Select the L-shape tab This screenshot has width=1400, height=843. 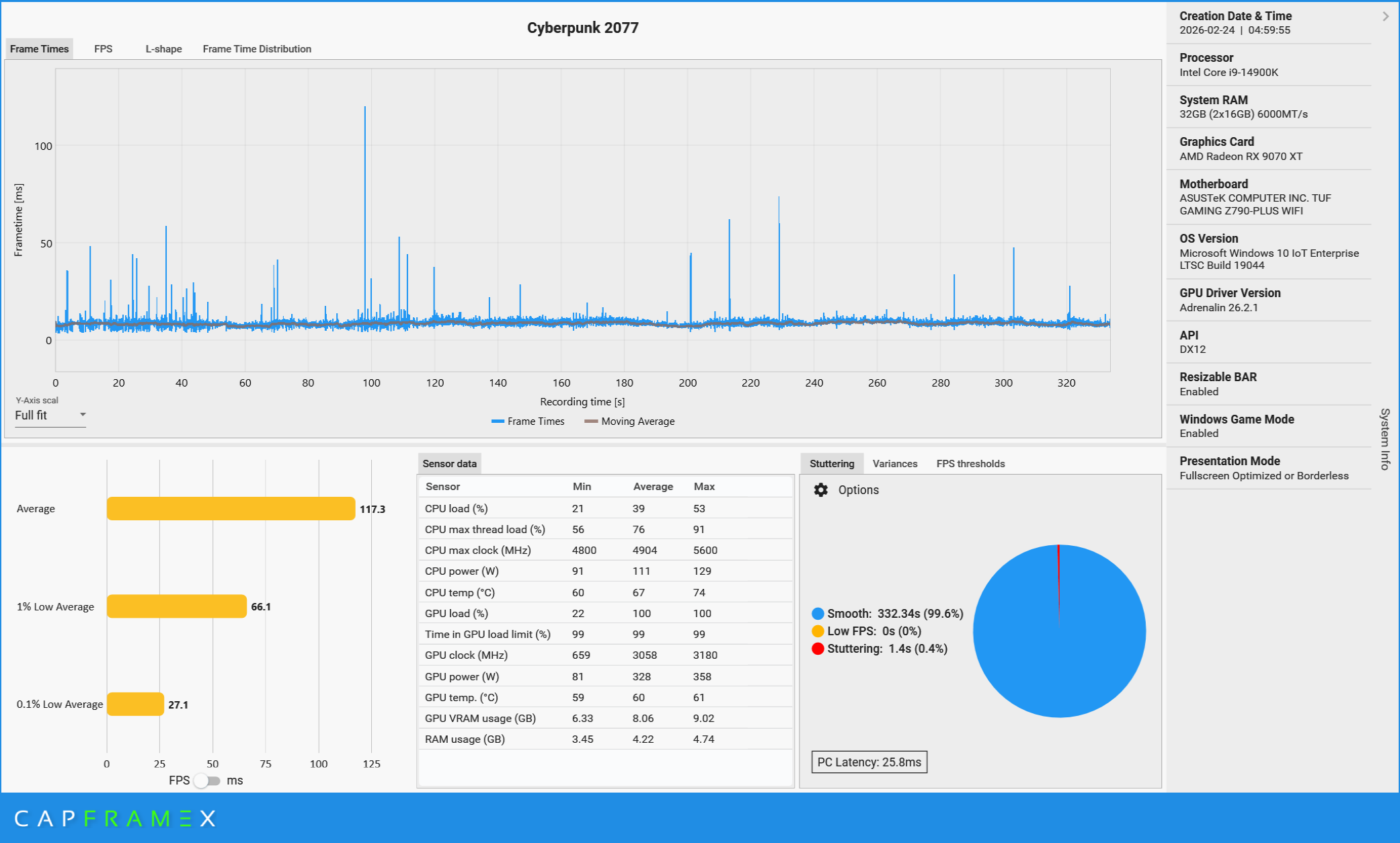point(163,49)
